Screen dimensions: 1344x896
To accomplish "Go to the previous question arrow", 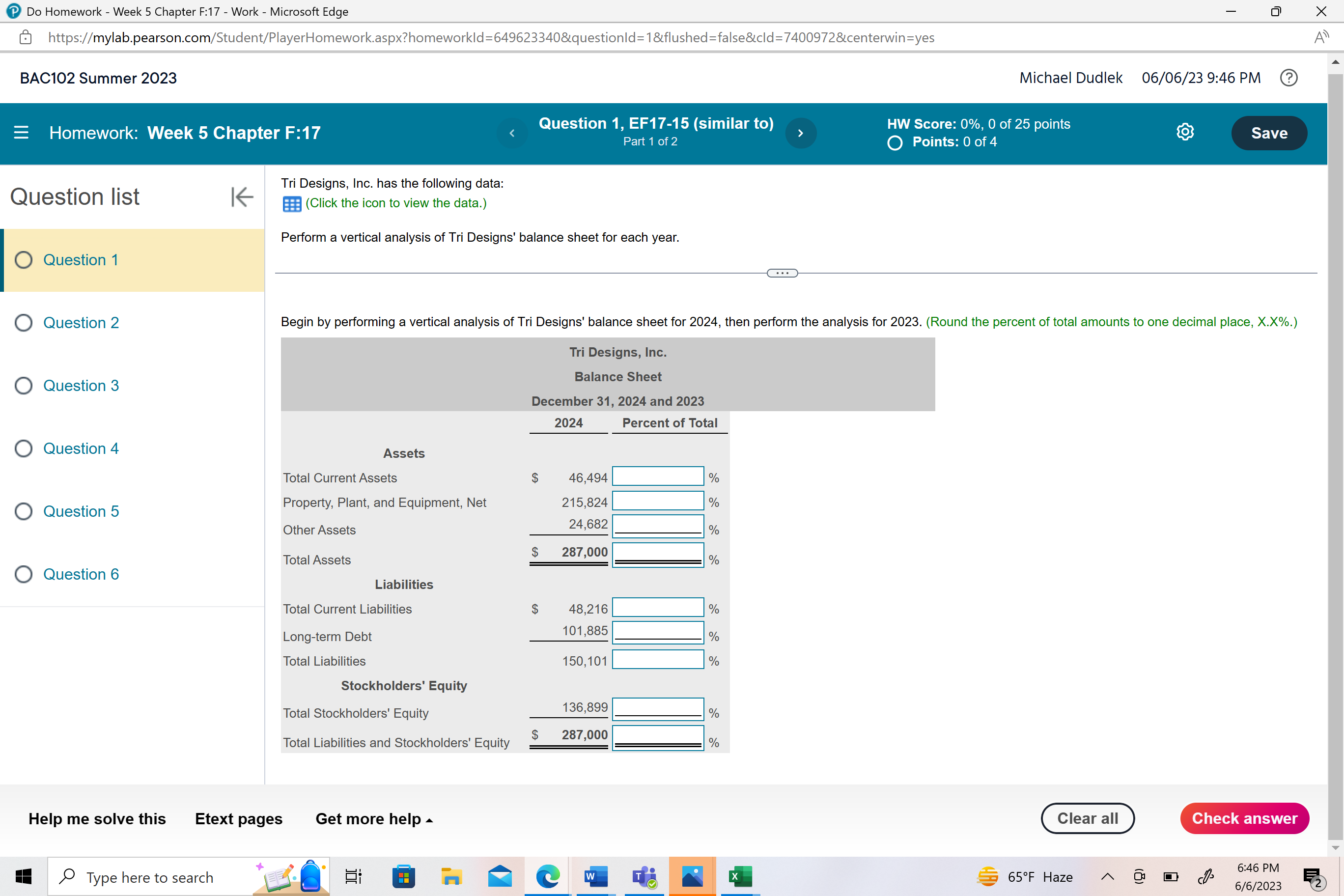I will point(512,133).
